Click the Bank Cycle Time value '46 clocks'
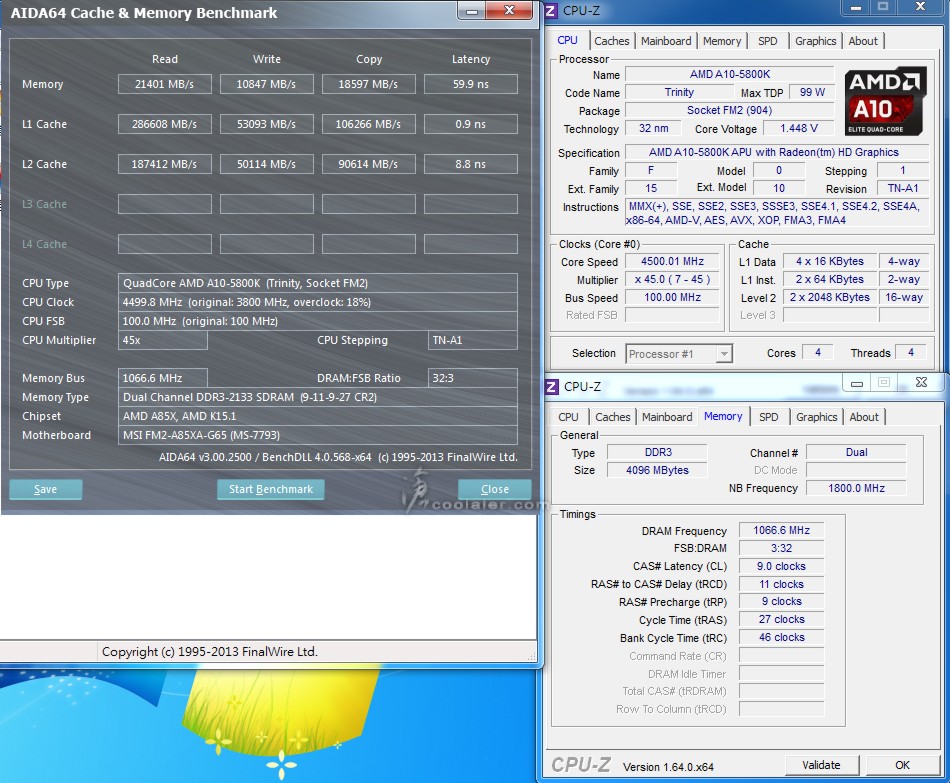The height and width of the screenshot is (783, 950). [x=782, y=638]
